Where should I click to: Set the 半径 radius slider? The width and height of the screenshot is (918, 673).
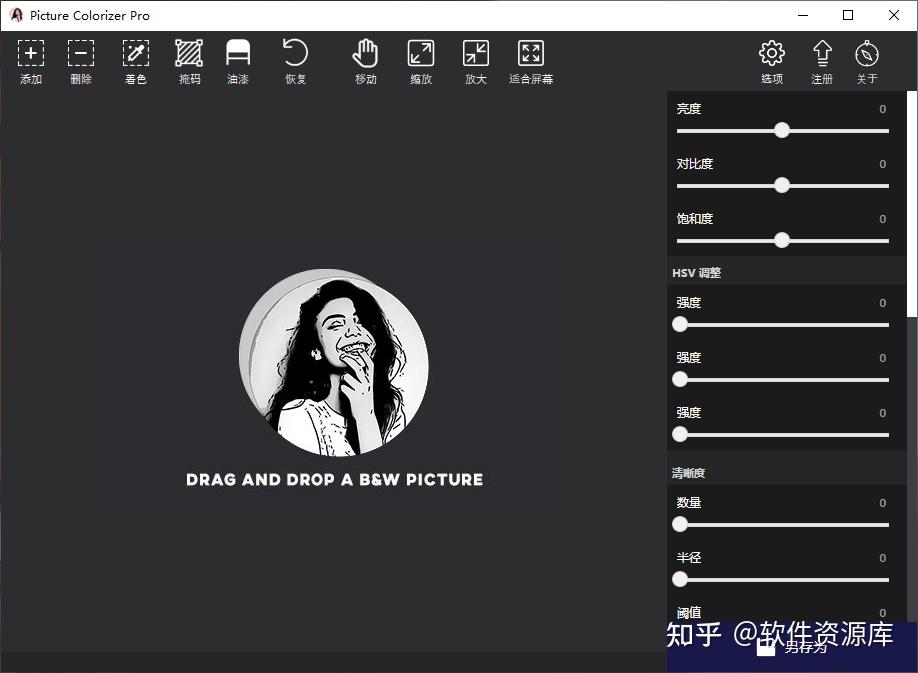click(782, 579)
